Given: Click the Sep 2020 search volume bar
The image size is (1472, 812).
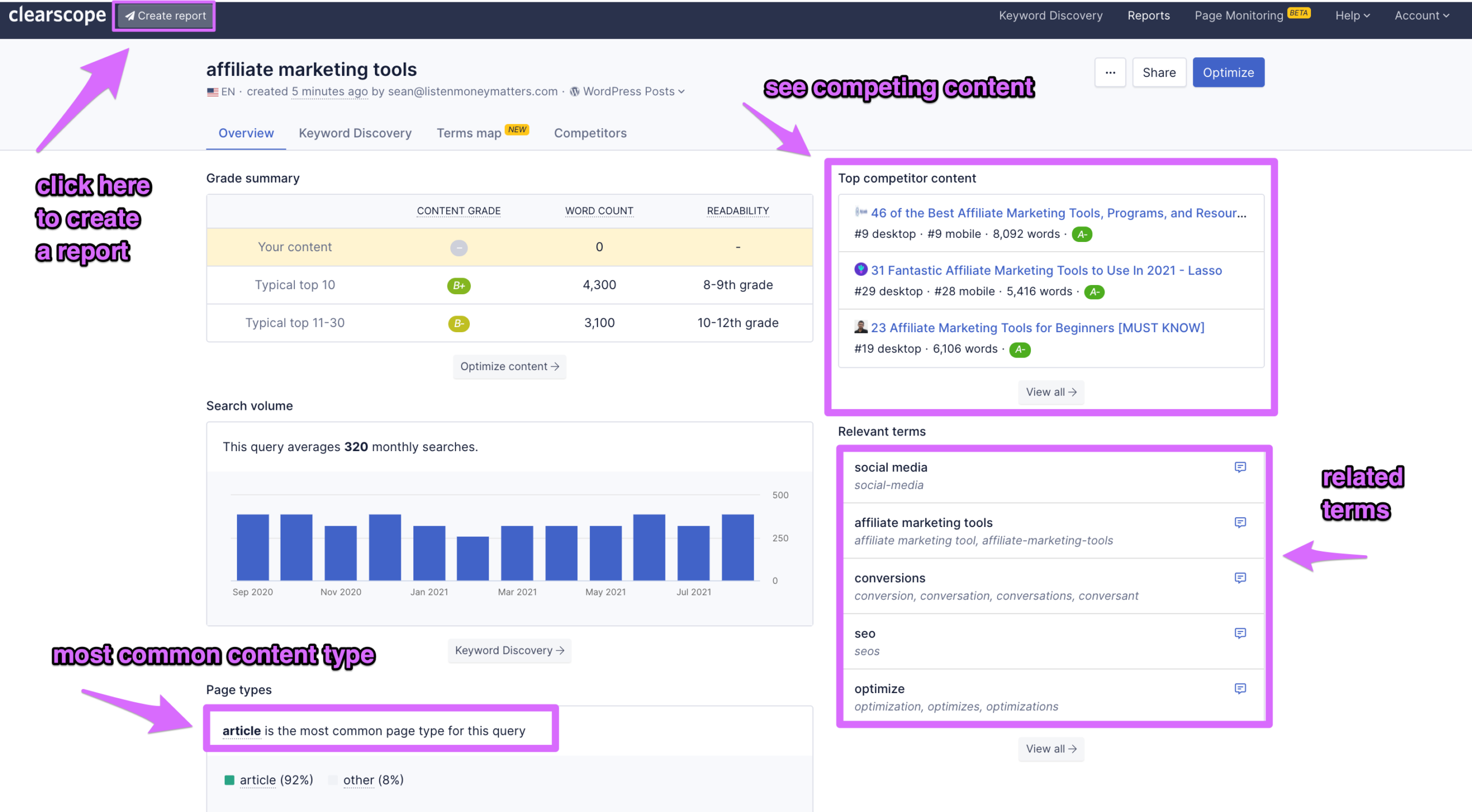Looking at the screenshot, I should click(252, 547).
